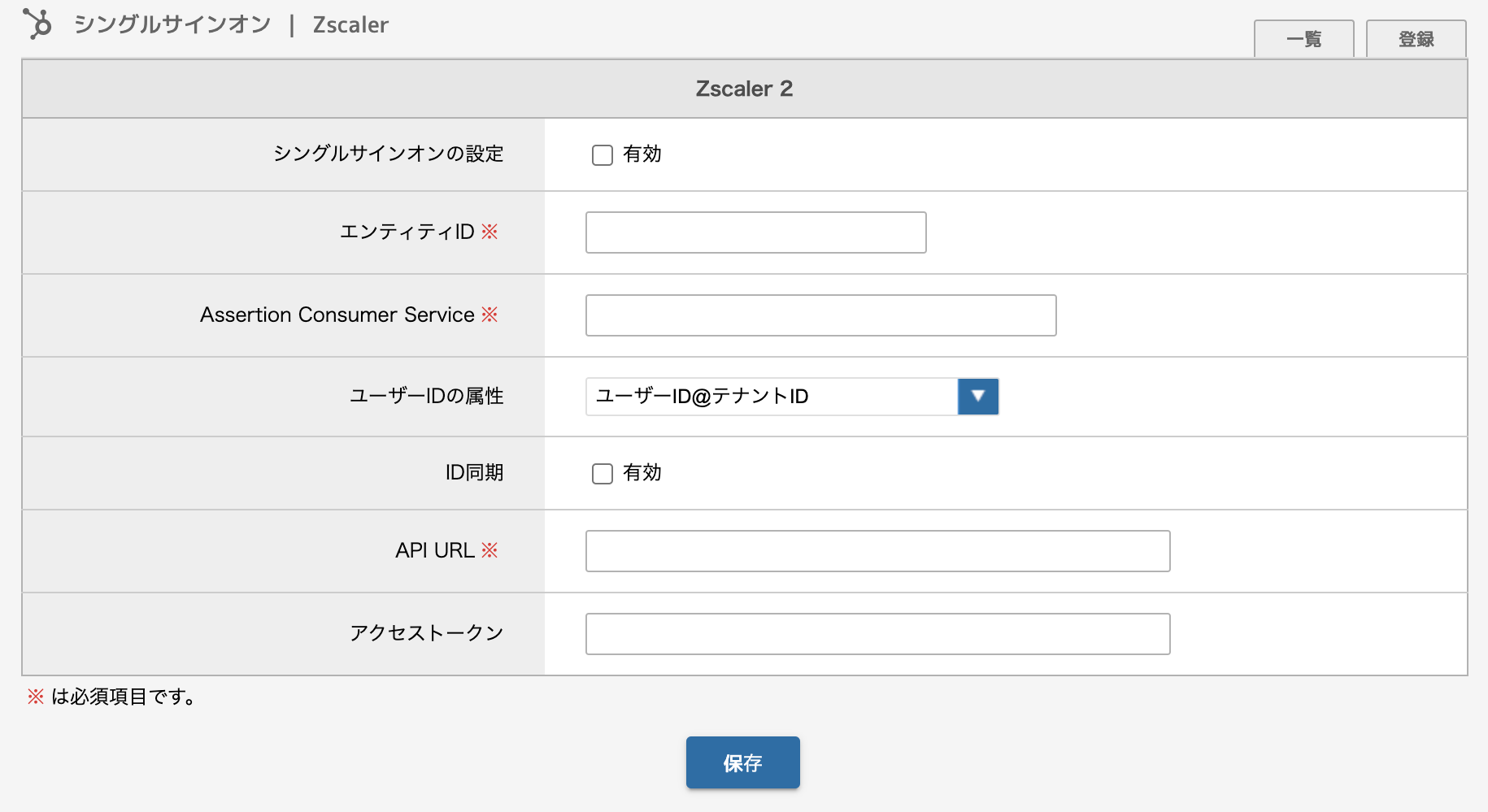Enable the ID同期 checkbox
Viewport: 1488px width, 812px height.
click(x=603, y=474)
